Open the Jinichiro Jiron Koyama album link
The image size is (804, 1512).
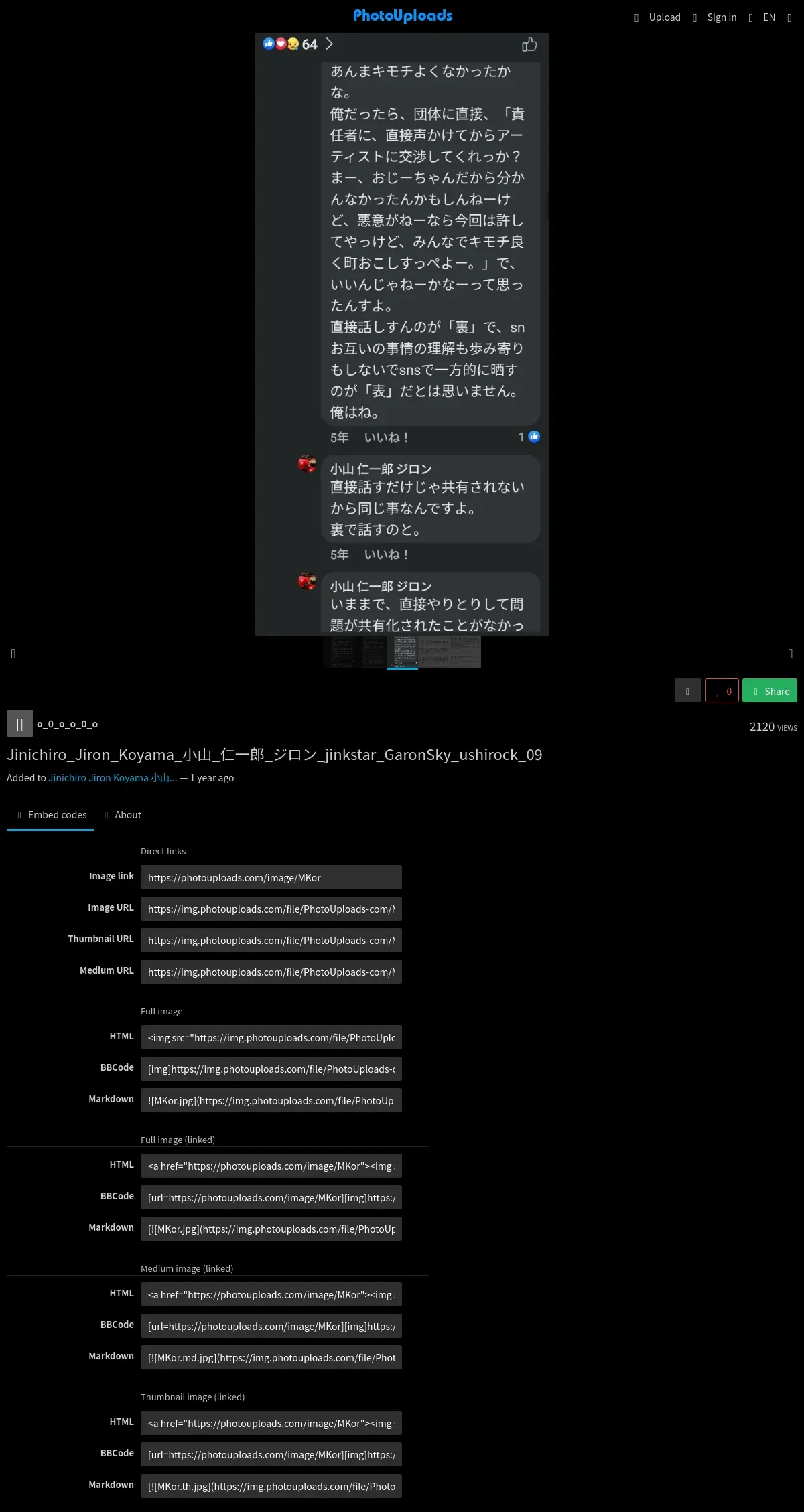(113, 778)
